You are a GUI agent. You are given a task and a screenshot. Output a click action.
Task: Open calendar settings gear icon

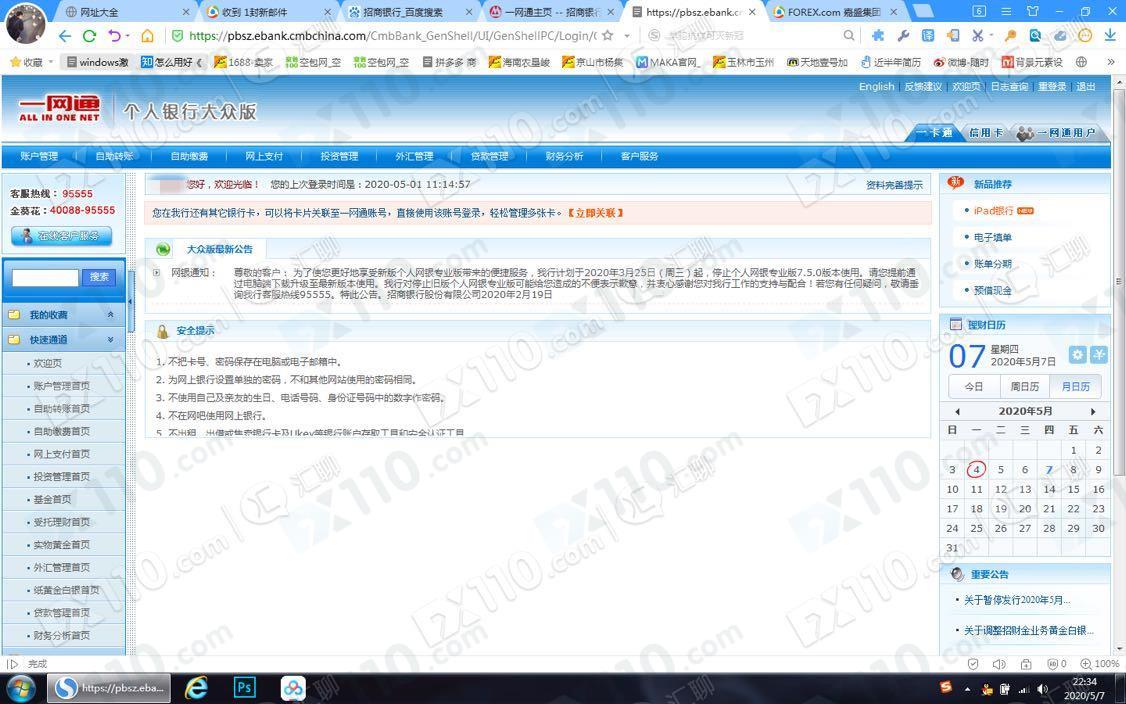tap(1077, 354)
